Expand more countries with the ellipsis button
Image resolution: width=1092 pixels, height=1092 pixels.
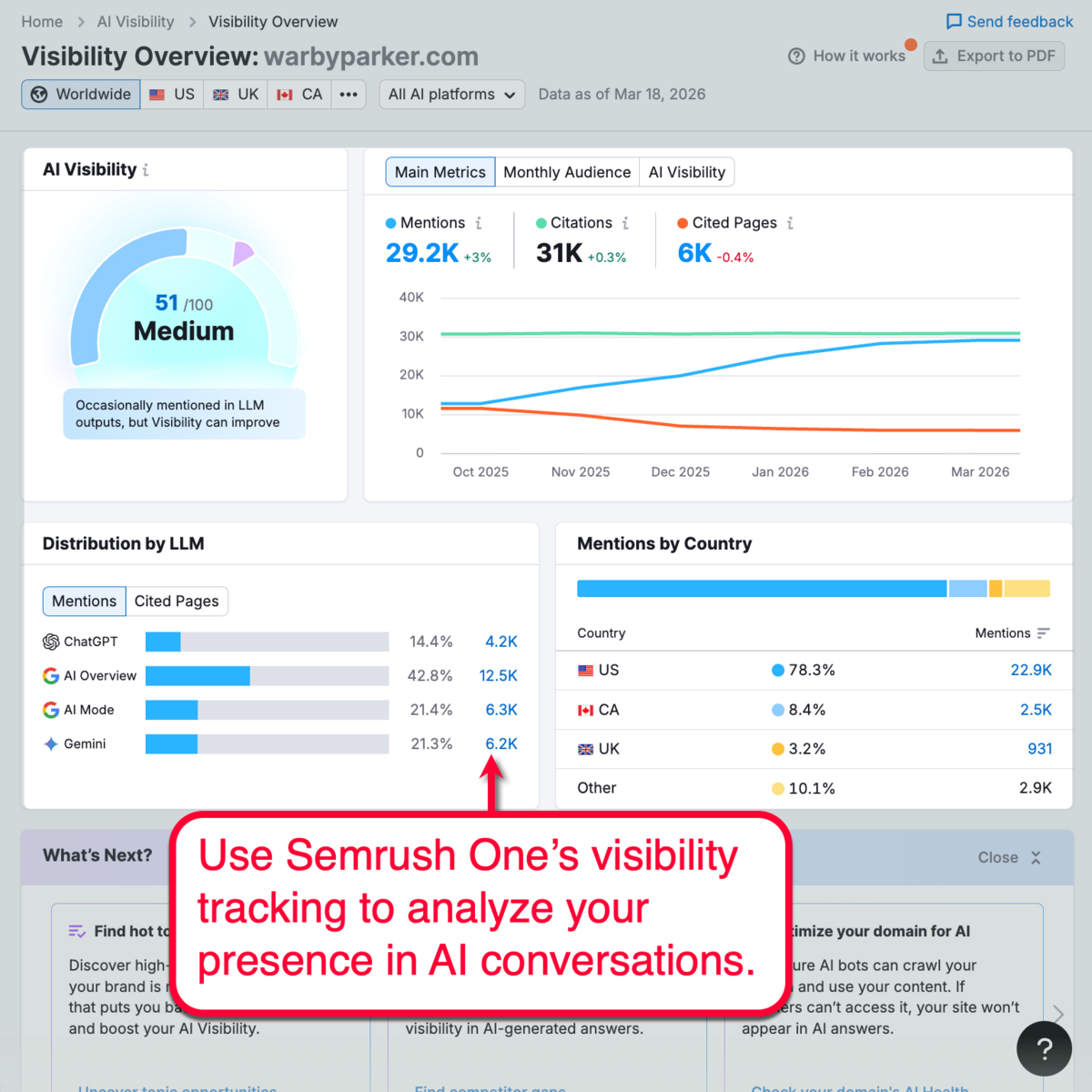coord(349,94)
